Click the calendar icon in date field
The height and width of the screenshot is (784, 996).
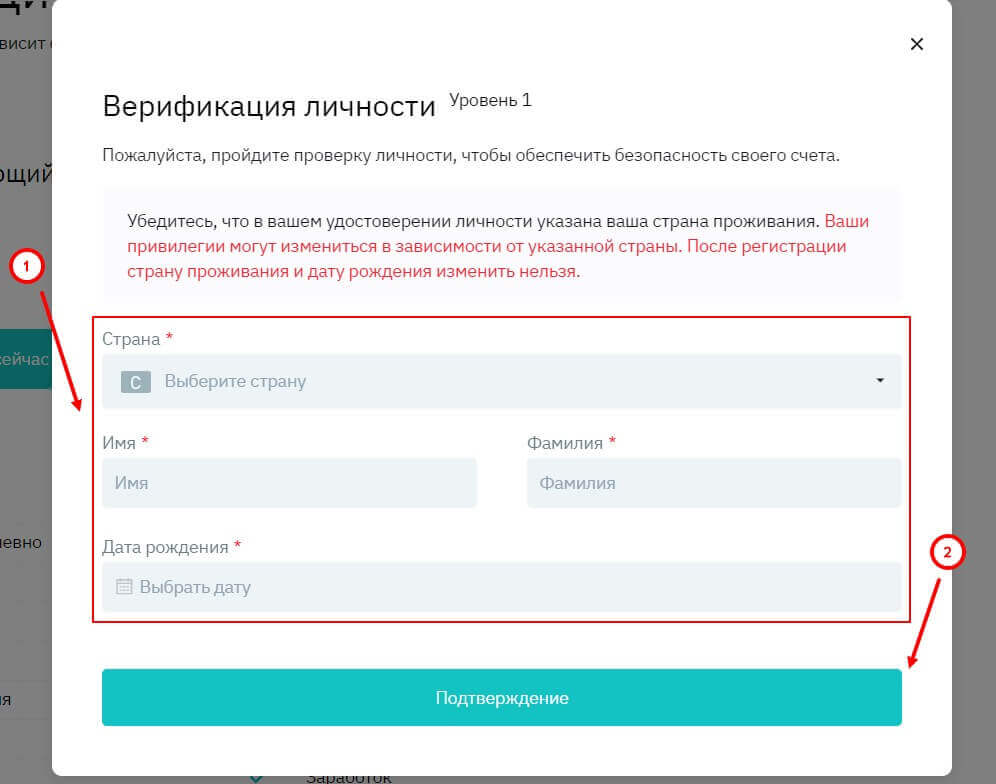[124, 587]
